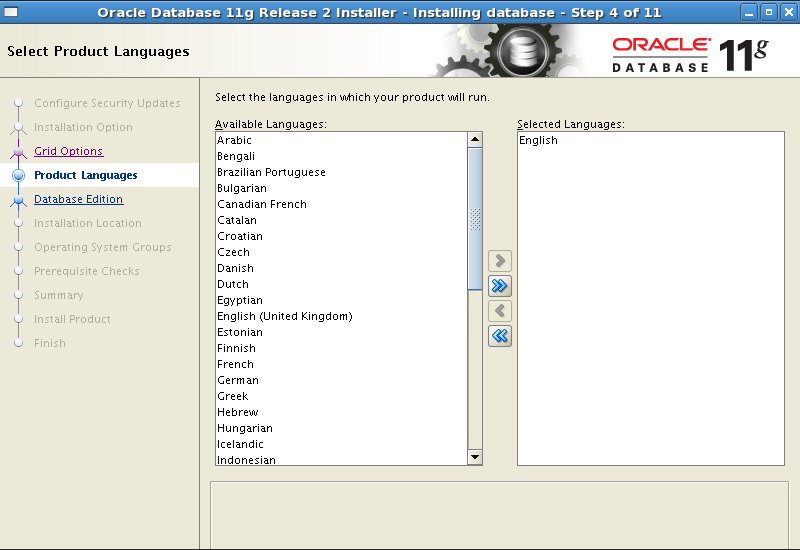Viewport: 800px width, 550px height.
Task: Select Hungarian in Available Languages
Action: click(x=341, y=428)
